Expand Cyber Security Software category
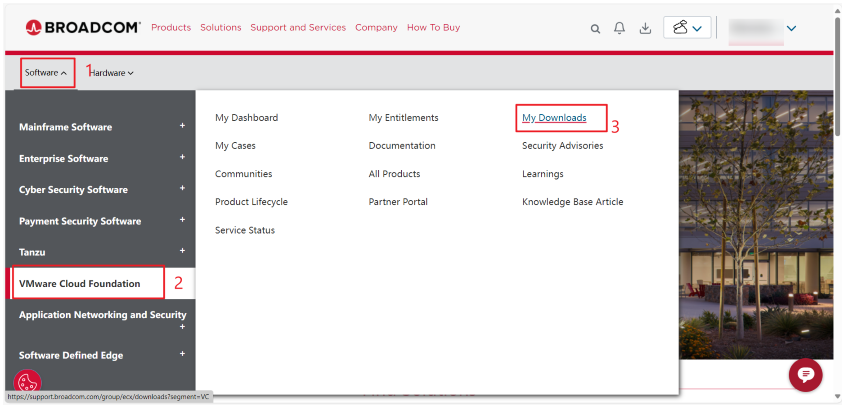 (182, 188)
